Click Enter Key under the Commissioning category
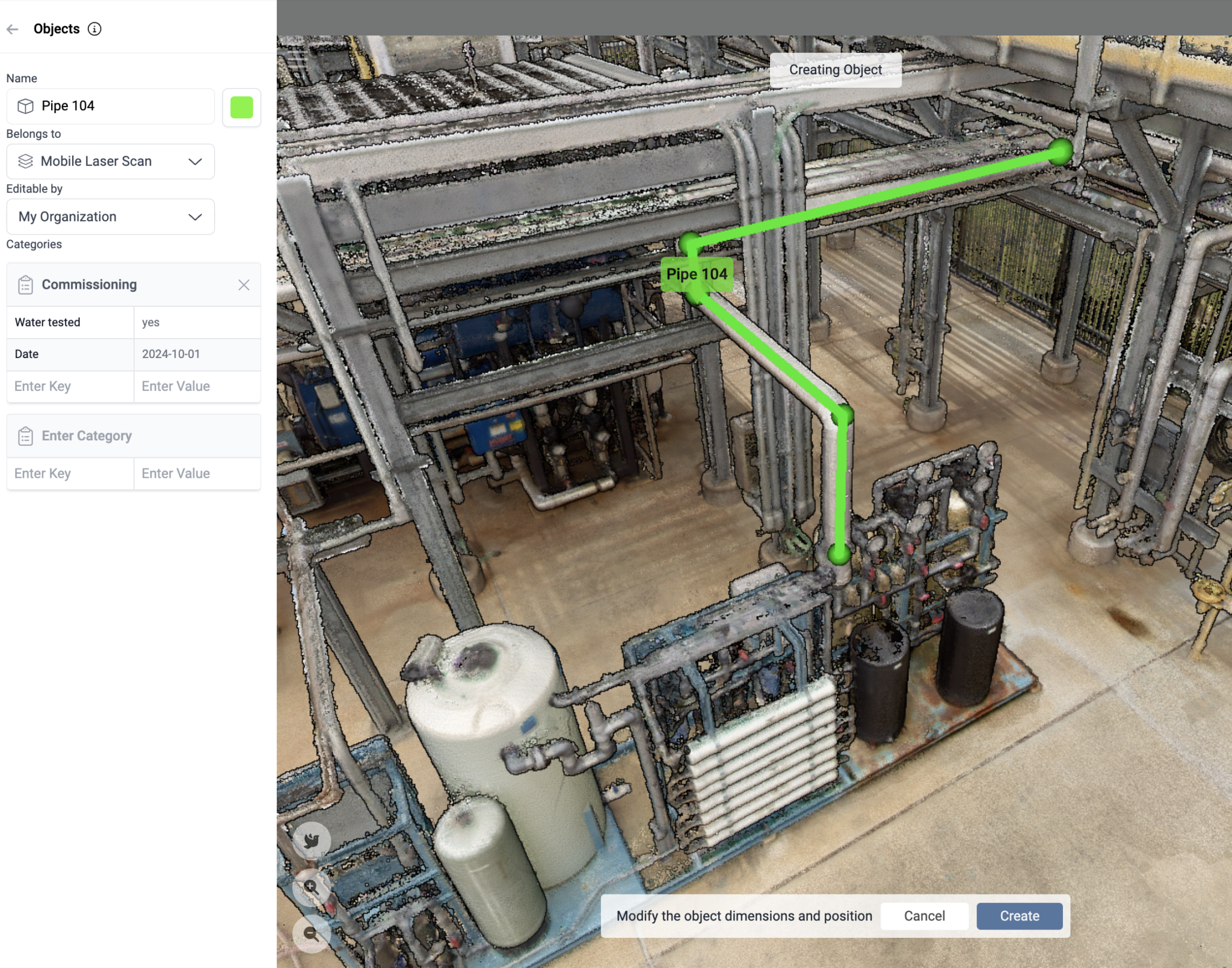Image resolution: width=1232 pixels, height=968 pixels. click(70, 386)
